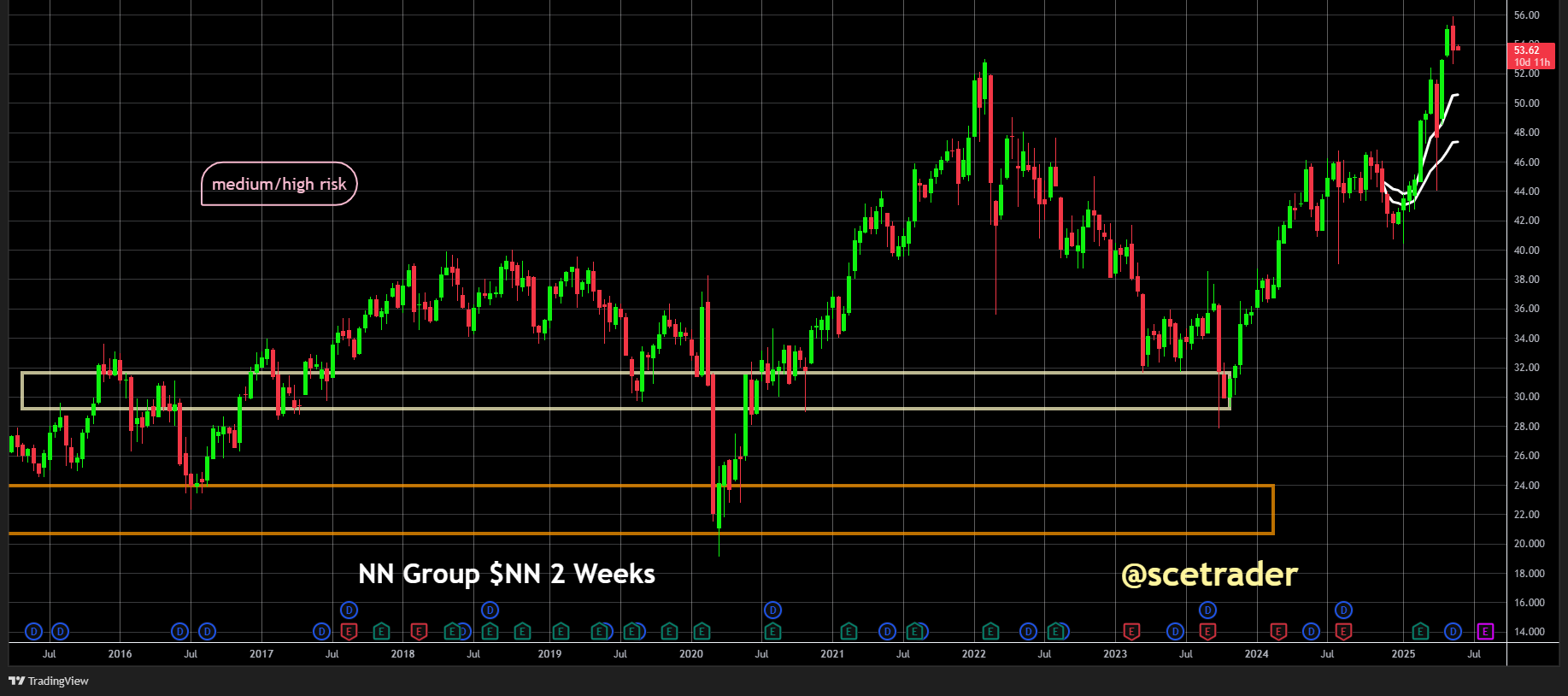1568x696 pixels.
Task: Click the upper dividend marker stacked in mid-2017
Action: [349, 610]
